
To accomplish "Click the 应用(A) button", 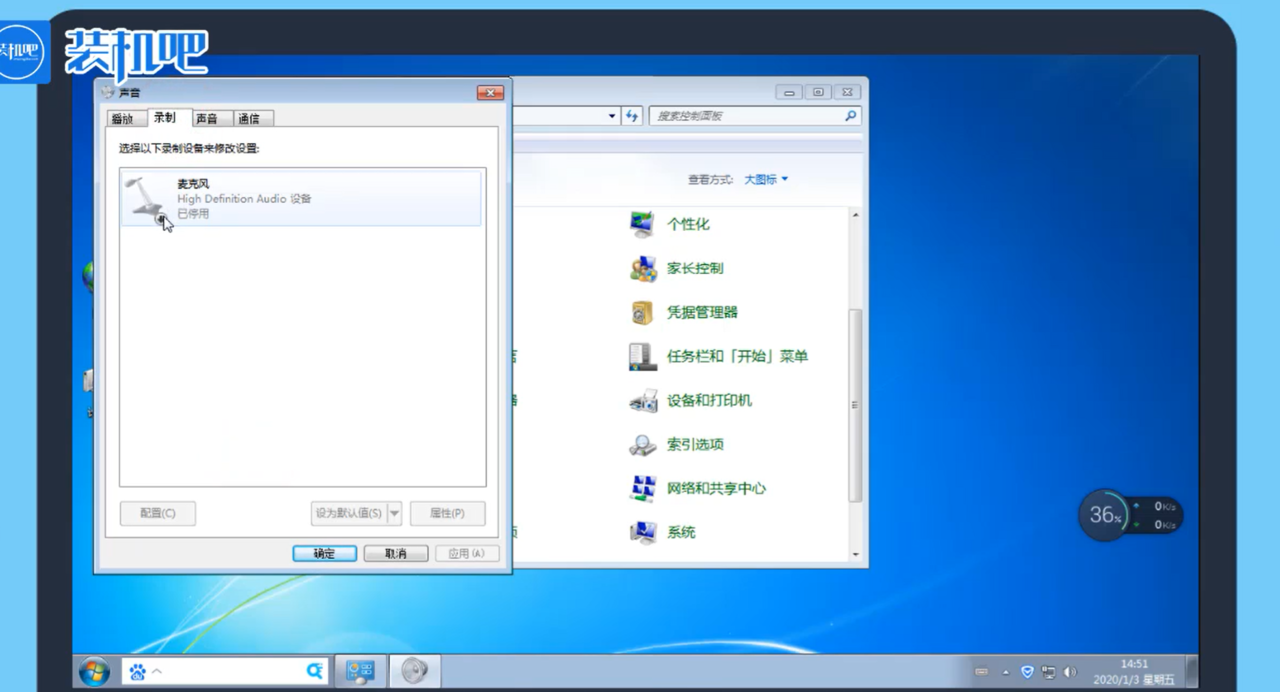I will pyautogui.click(x=467, y=553).
